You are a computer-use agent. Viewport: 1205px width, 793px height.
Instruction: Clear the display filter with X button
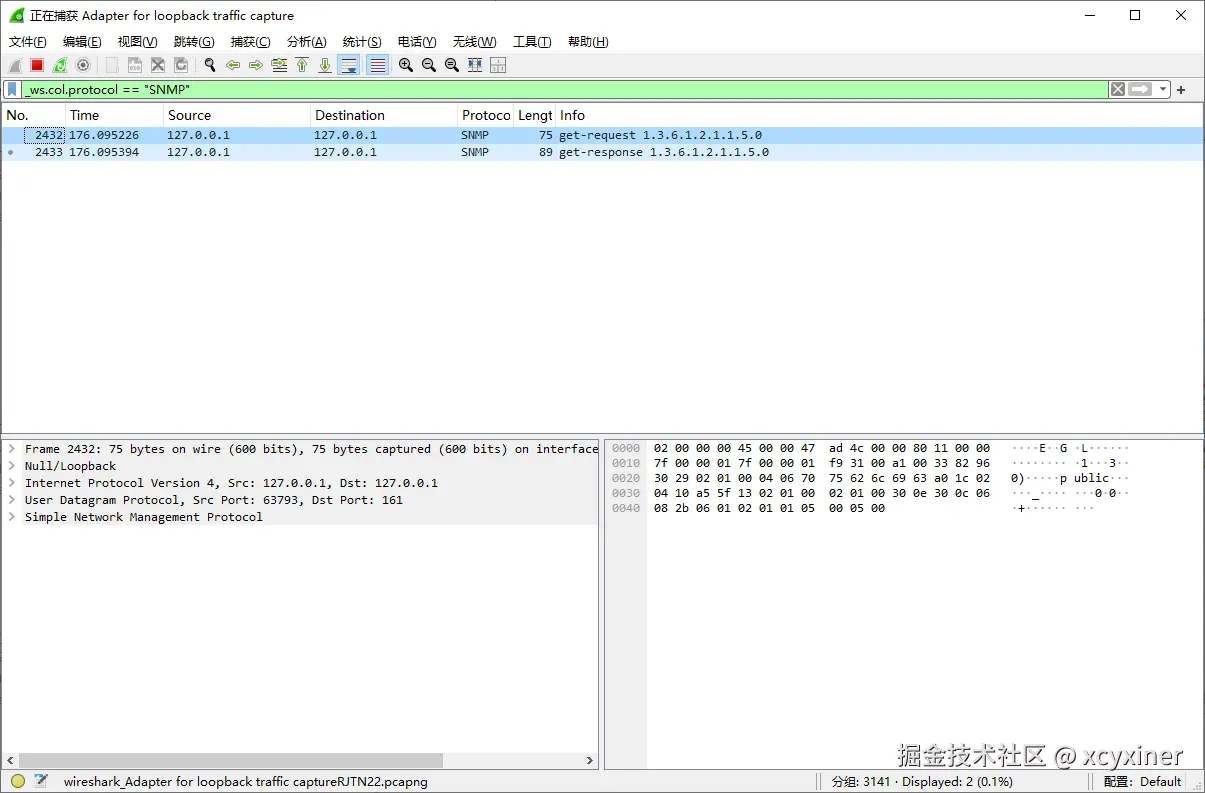coord(1118,89)
